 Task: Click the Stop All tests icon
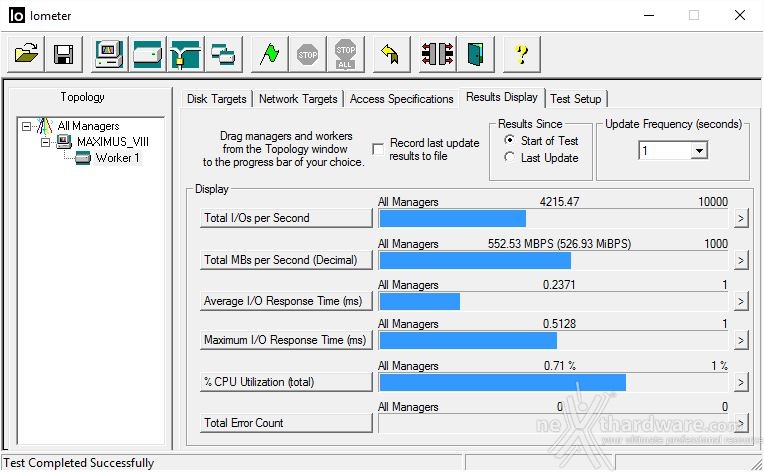(x=345, y=54)
